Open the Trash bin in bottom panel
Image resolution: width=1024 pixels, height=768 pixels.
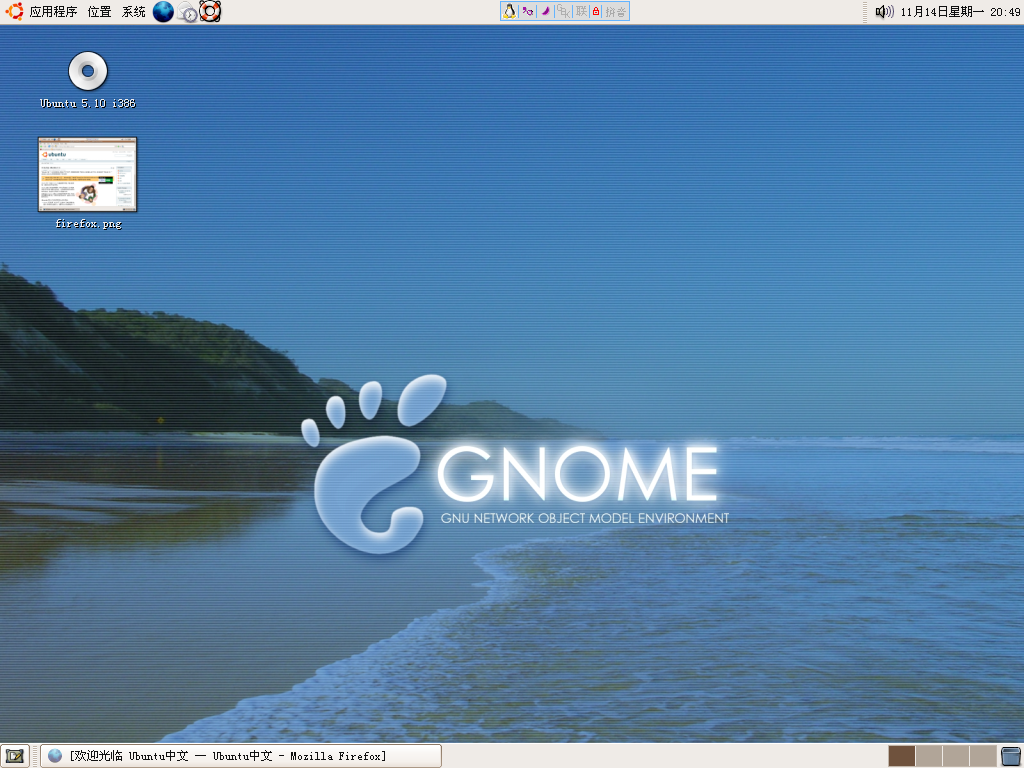pyautogui.click(x=1011, y=756)
